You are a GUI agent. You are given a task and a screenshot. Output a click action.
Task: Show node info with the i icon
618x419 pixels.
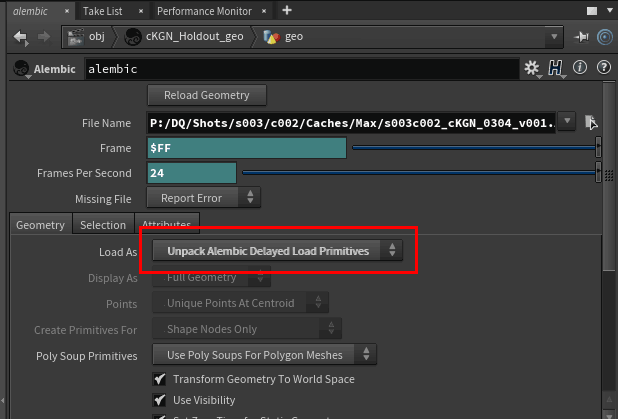coord(580,68)
